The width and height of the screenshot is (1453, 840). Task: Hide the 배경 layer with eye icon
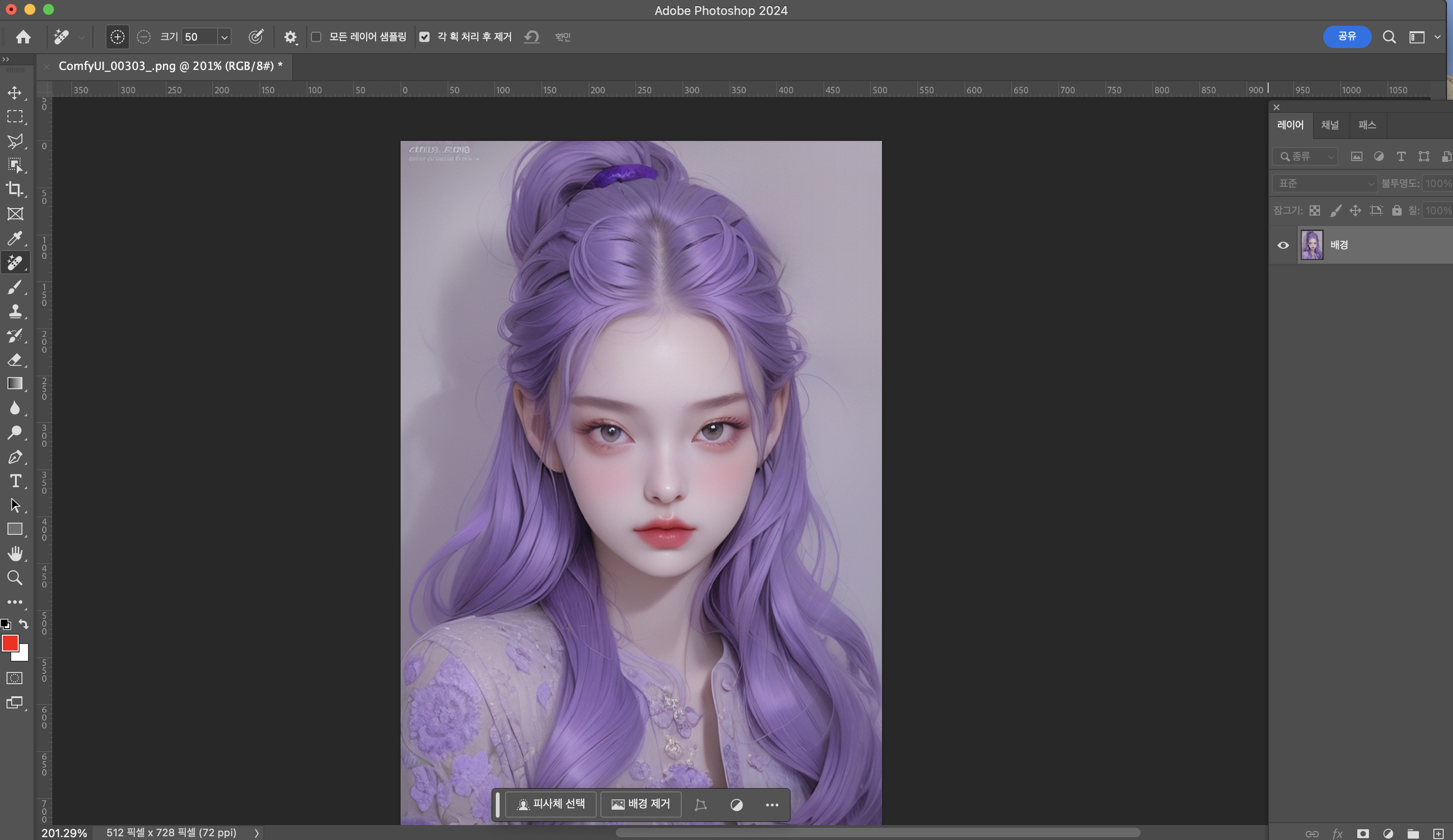1283,245
